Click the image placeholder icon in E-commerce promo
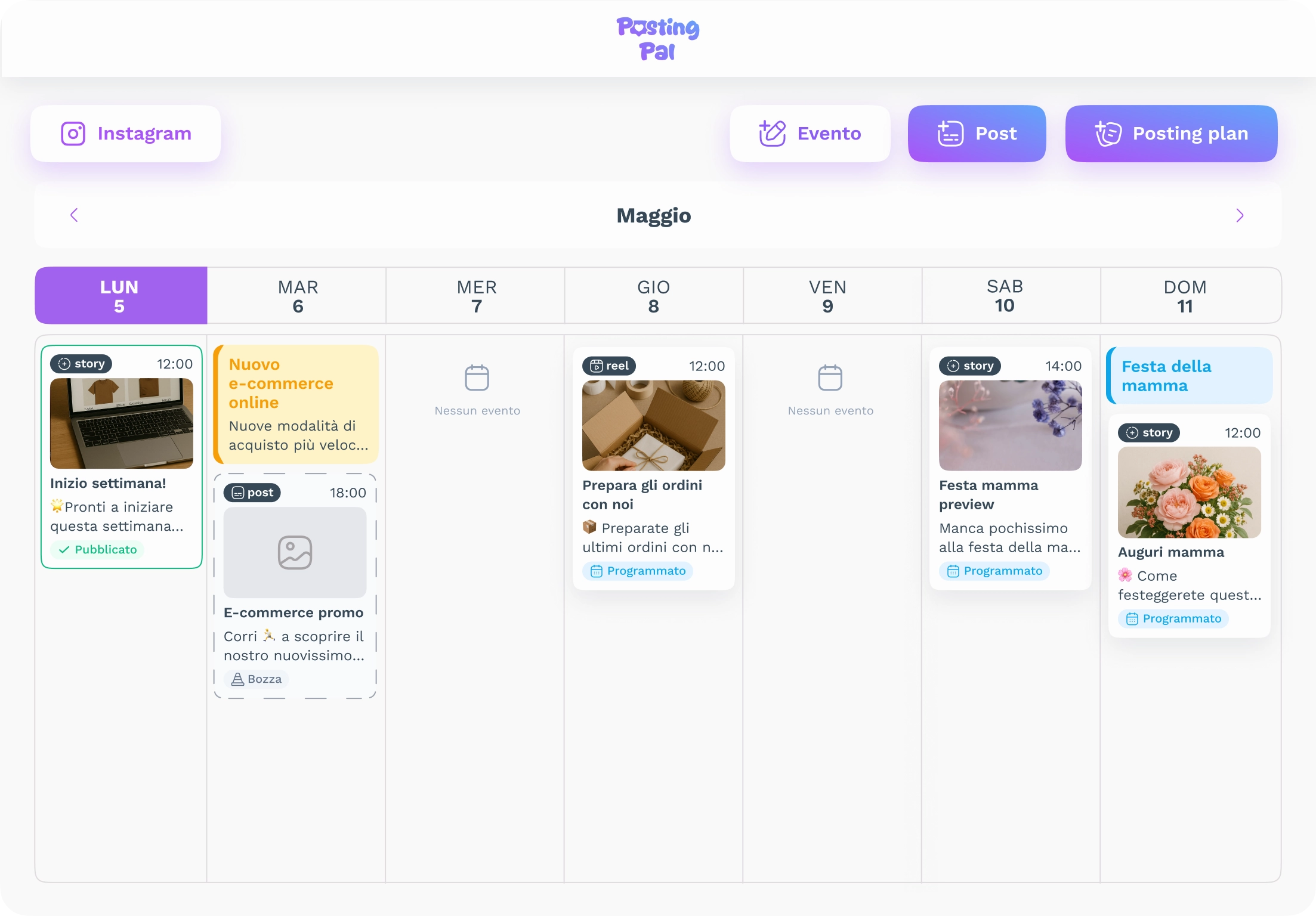1316x916 pixels. 295,553
